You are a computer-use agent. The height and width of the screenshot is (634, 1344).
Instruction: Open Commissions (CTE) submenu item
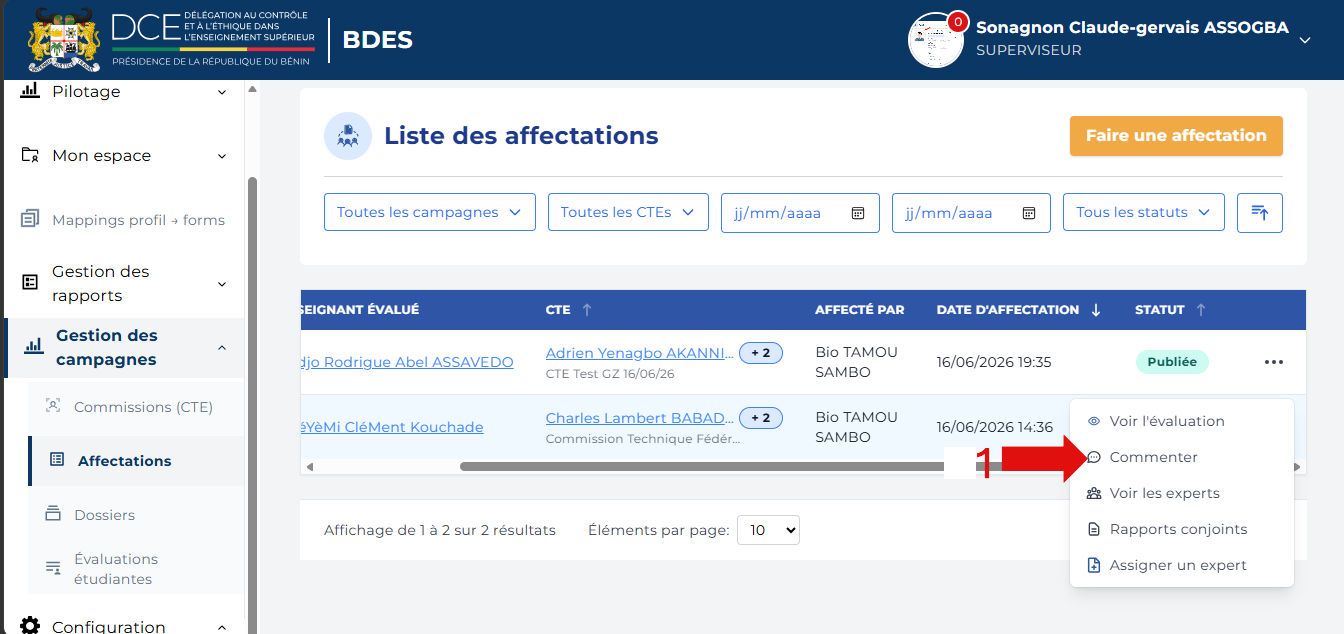coord(143,407)
